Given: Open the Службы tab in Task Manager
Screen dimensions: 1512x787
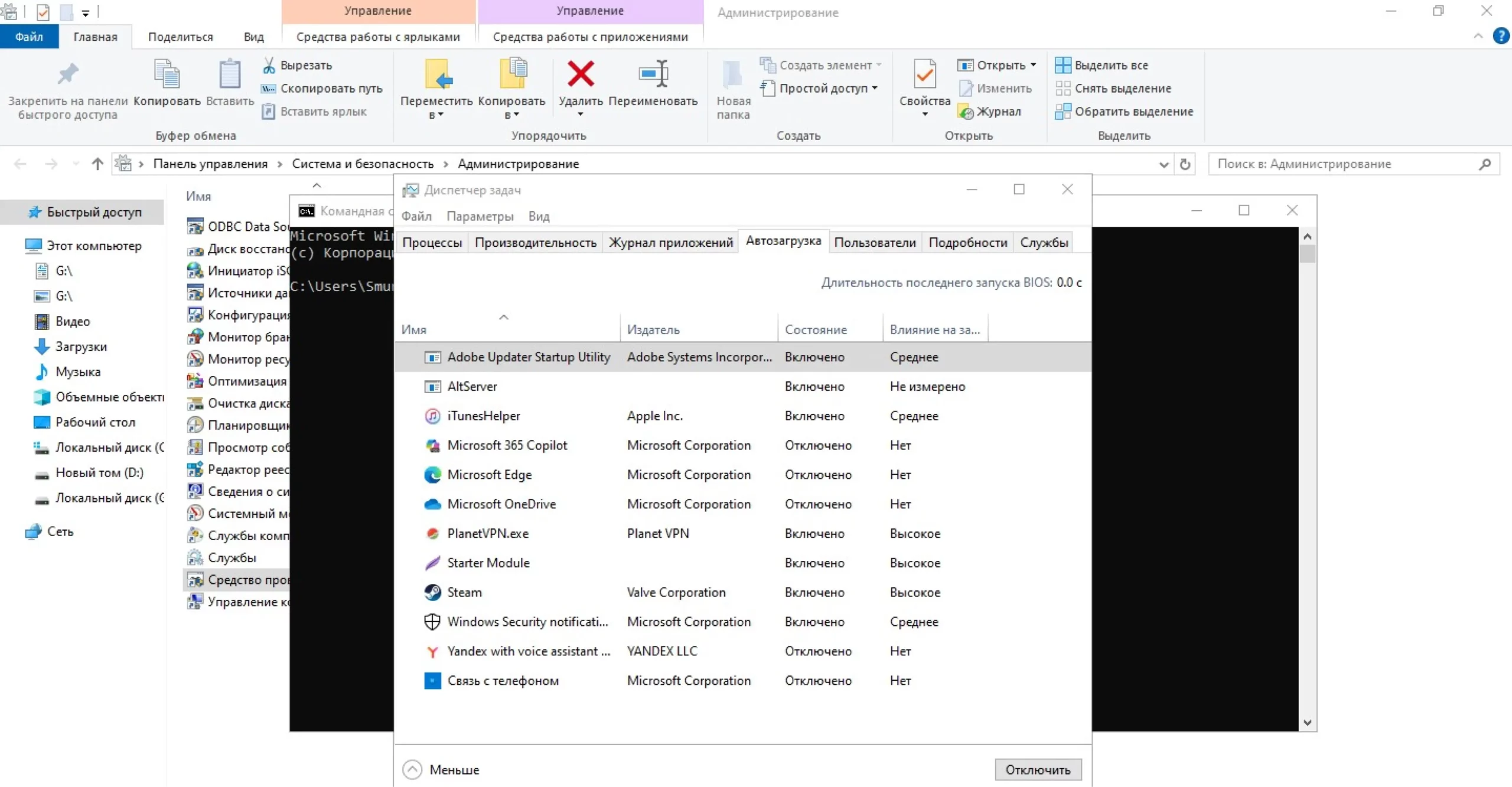Looking at the screenshot, I should [1044, 243].
